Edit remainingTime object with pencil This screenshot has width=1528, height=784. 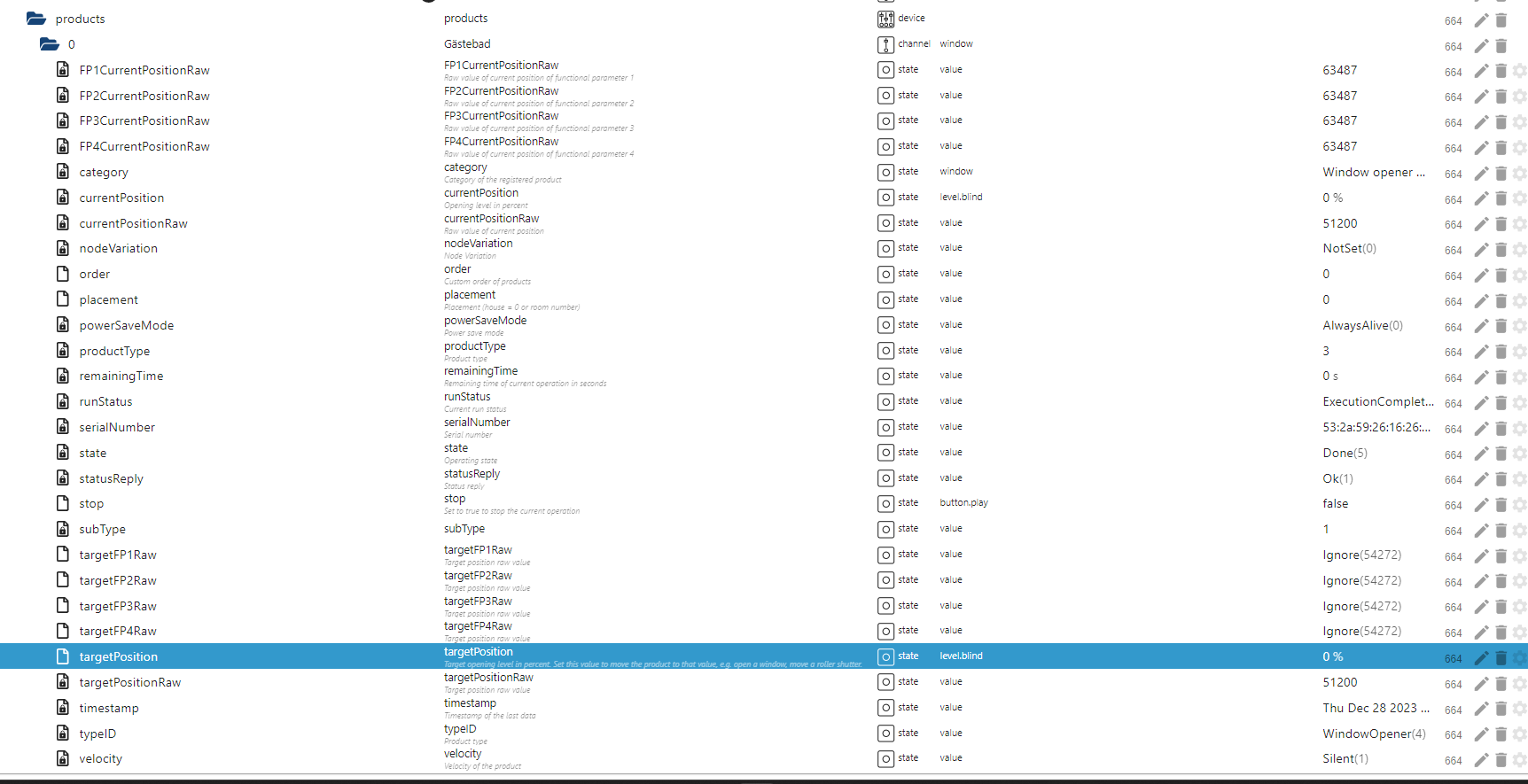[1481, 377]
